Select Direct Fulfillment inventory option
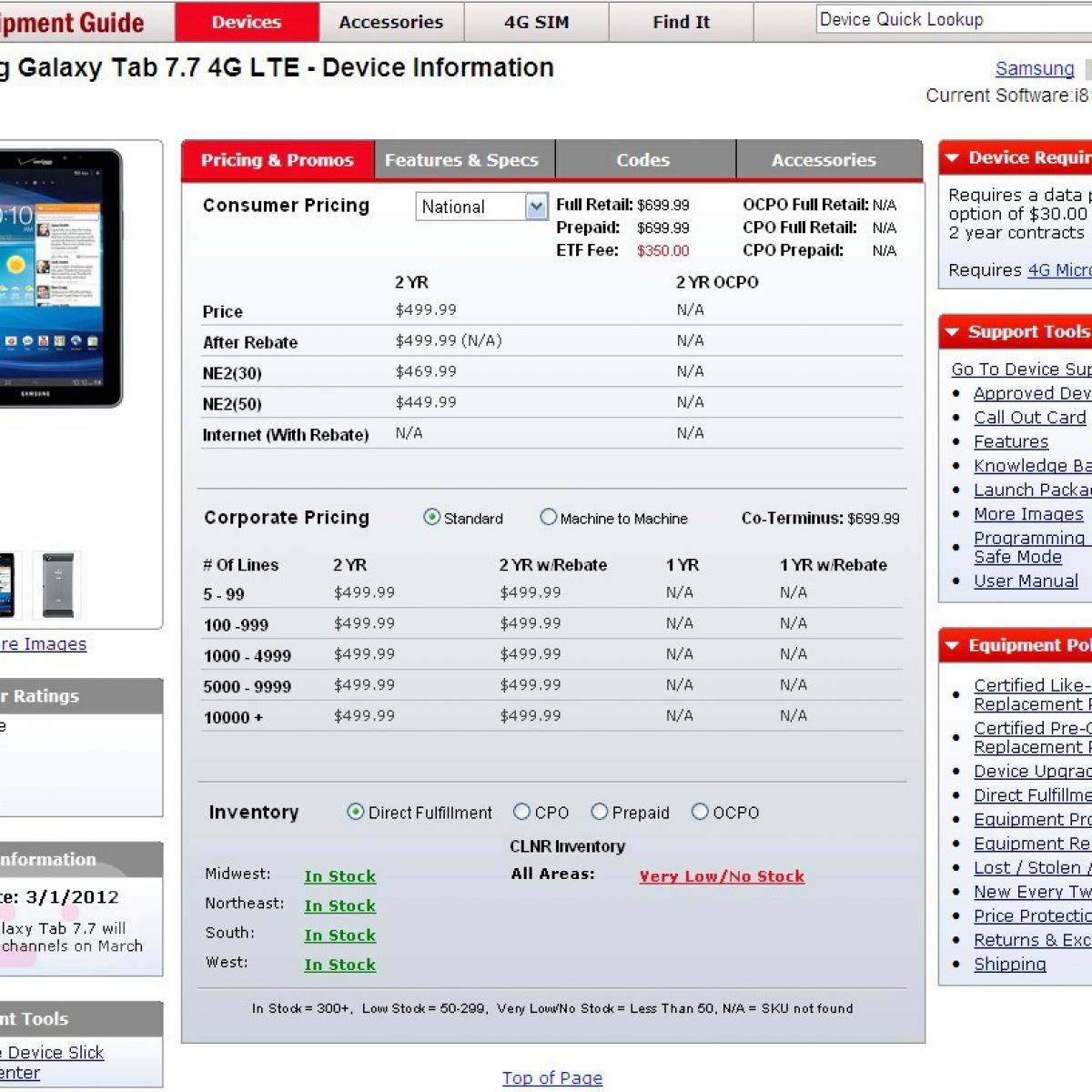The width and height of the screenshot is (1092, 1092). pos(356,812)
